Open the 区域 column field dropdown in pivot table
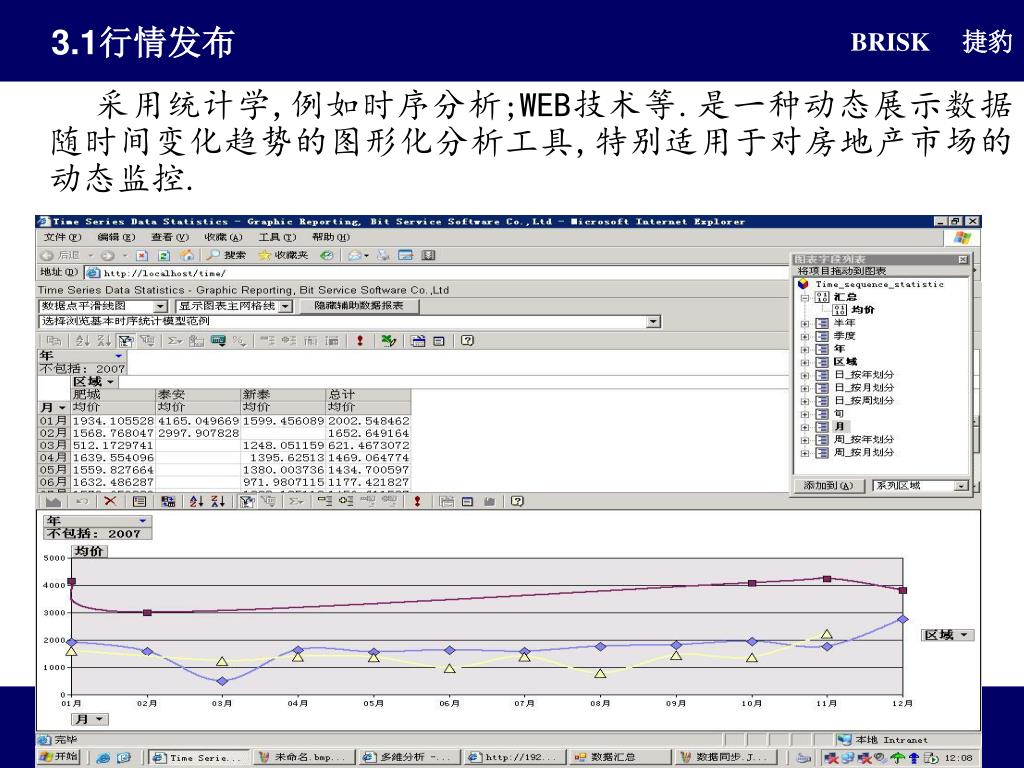The height and width of the screenshot is (768, 1024). pyautogui.click(x=110, y=382)
